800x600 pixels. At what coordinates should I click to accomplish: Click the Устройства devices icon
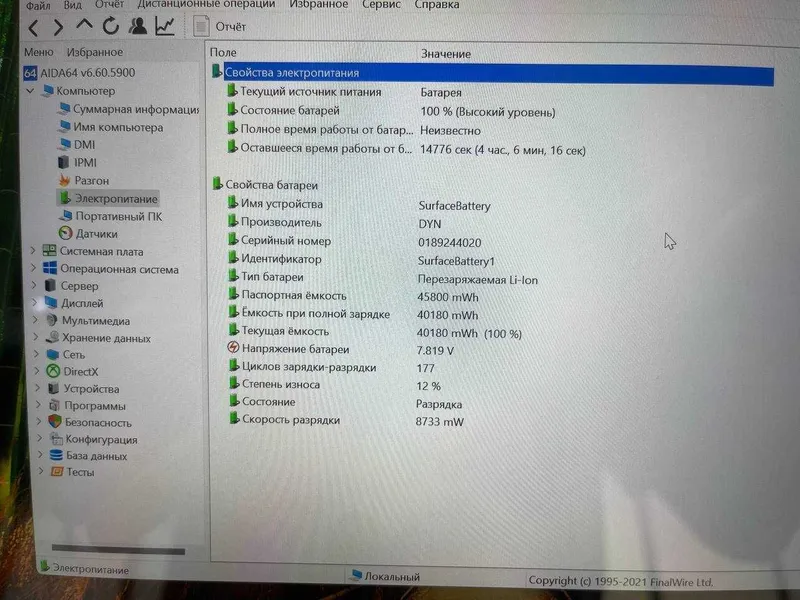click(54, 388)
